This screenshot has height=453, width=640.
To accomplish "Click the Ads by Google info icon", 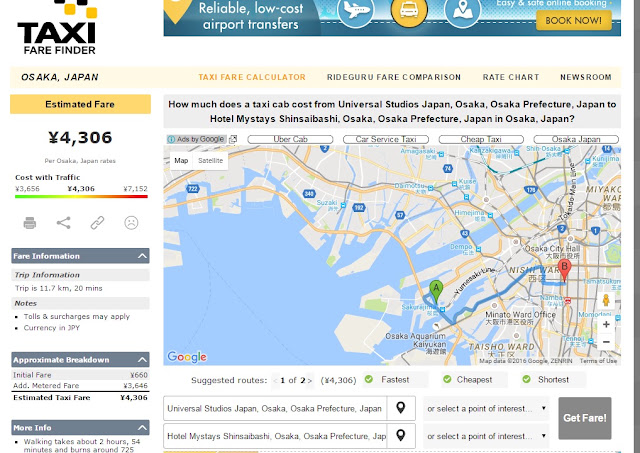I will click(x=171, y=139).
